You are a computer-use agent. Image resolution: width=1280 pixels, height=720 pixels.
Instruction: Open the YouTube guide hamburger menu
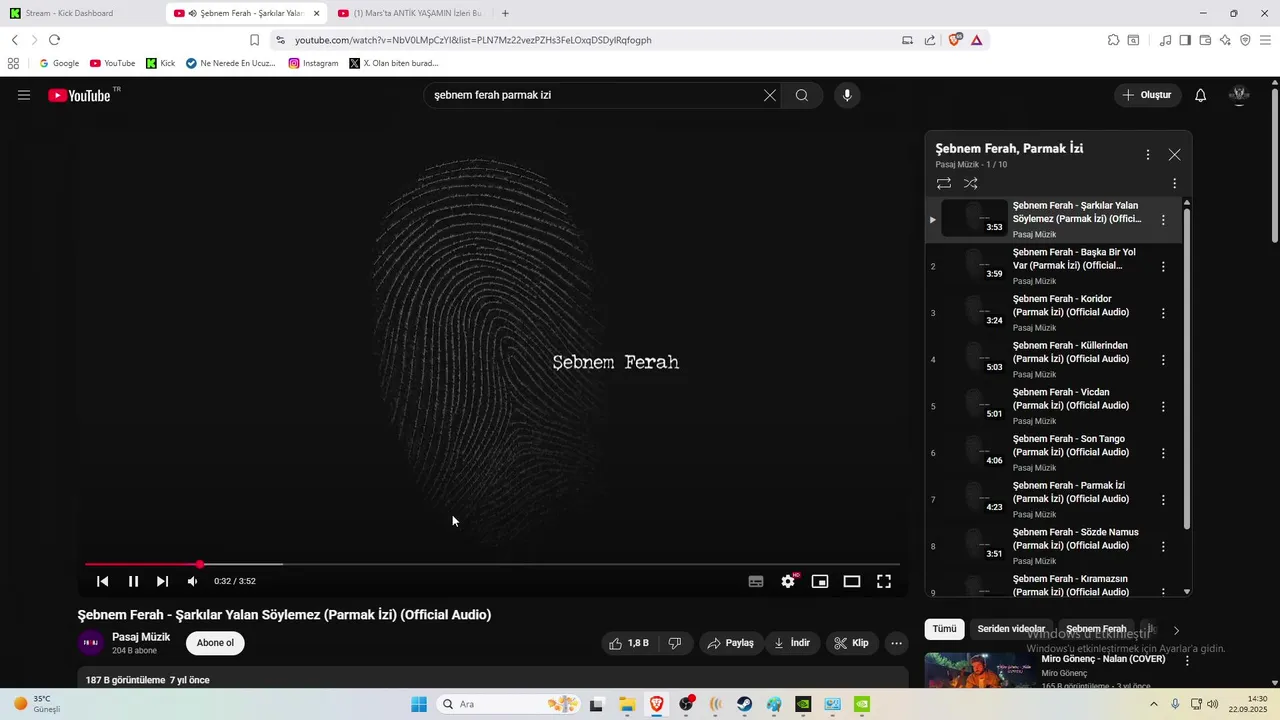click(24, 95)
